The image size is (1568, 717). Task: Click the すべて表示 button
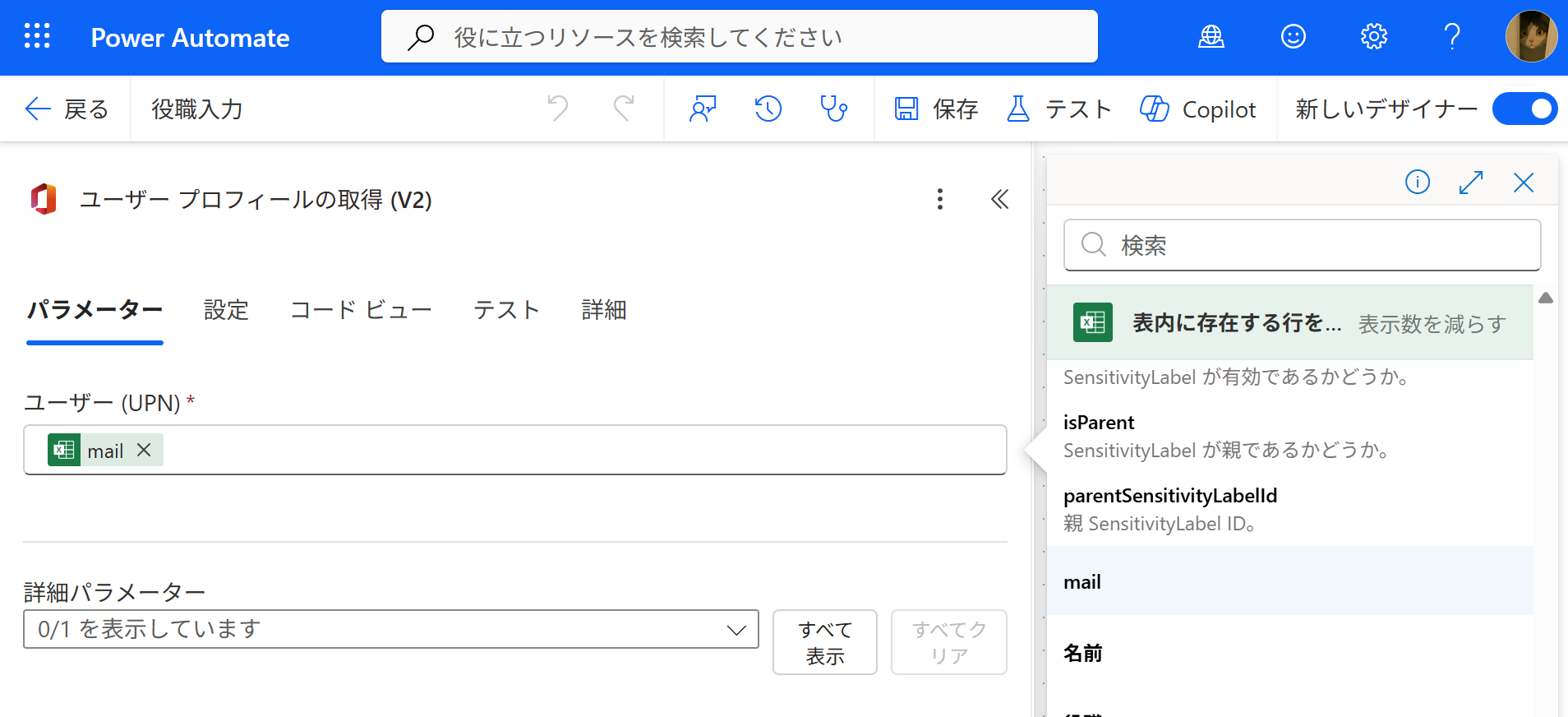click(824, 642)
